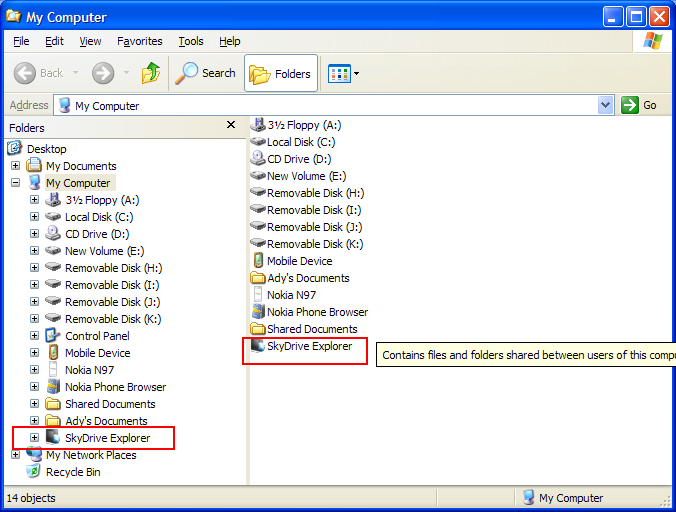The width and height of the screenshot is (676, 512).
Task: Open the Help menu
Action: click(230, 41)
